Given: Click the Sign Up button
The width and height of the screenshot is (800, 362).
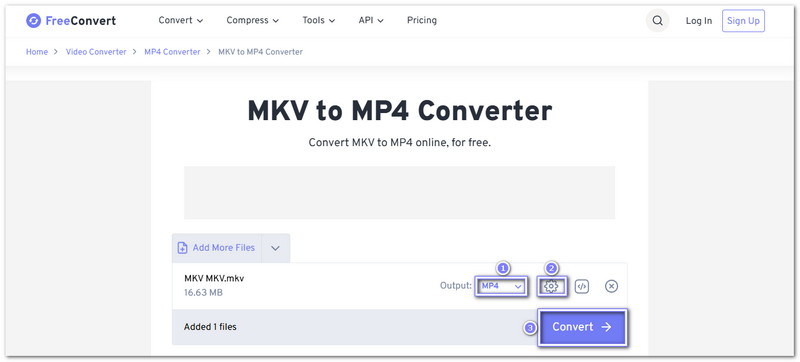Looking at the screenshot, I should point(743,21).
